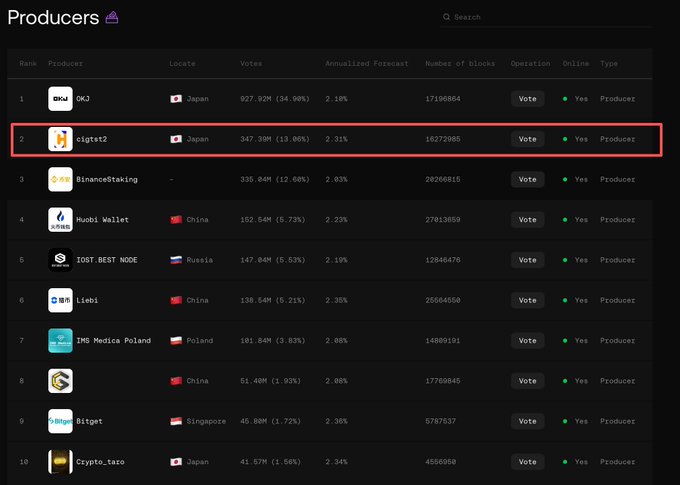Viewport: 680px width, 485px height.
Task: Open the cigtst2 producer name
Action: (x=92, y=139)
